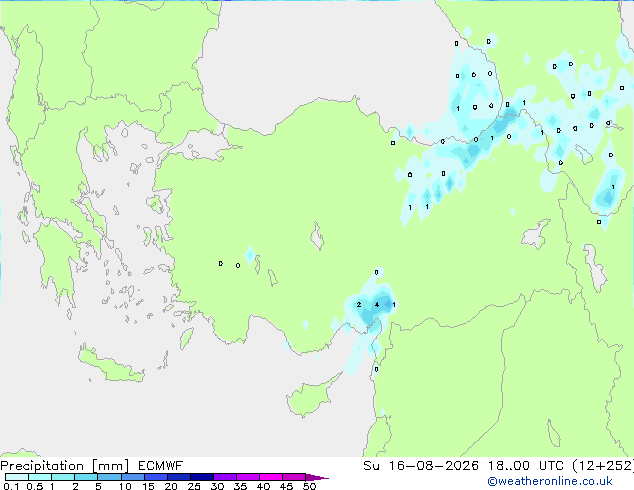
Task: Click the 18..00 UTC time text
Action: tap(526, 466)
